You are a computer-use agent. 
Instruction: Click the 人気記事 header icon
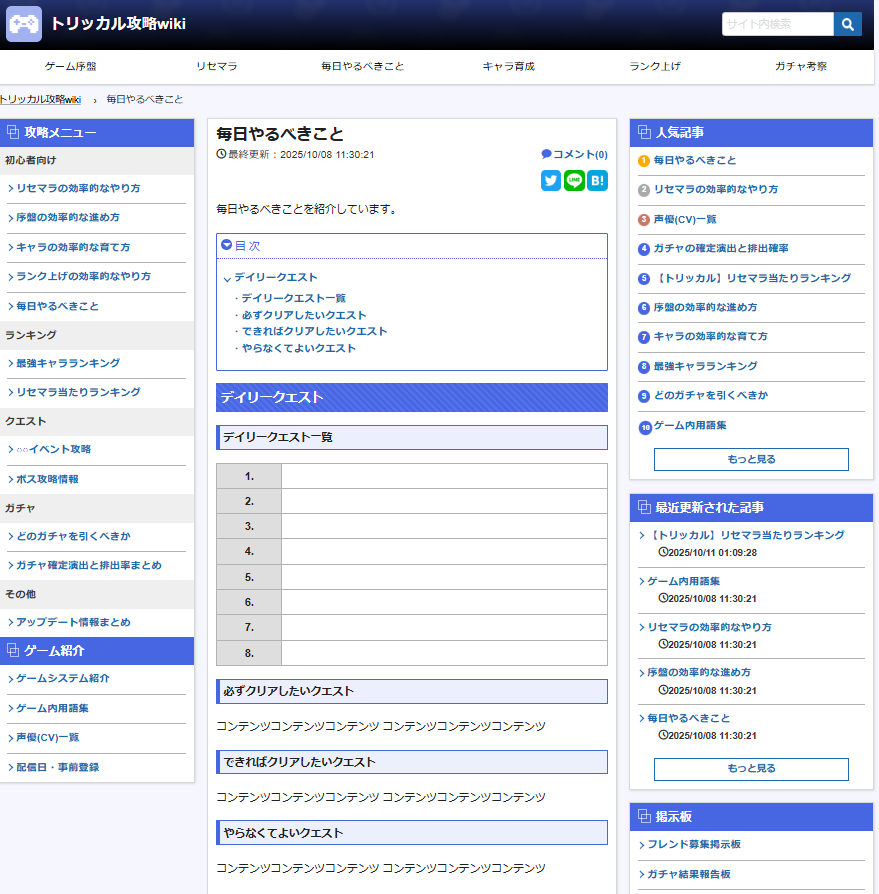(643, 132)
